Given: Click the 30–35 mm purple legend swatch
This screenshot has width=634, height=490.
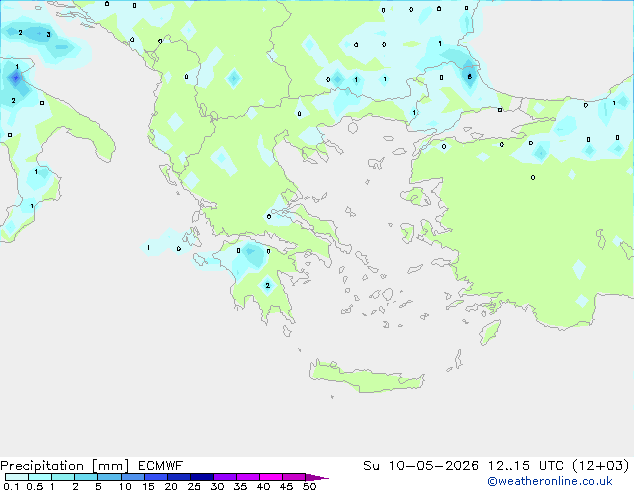Looking at the screenshot, I should click(225, 477).
